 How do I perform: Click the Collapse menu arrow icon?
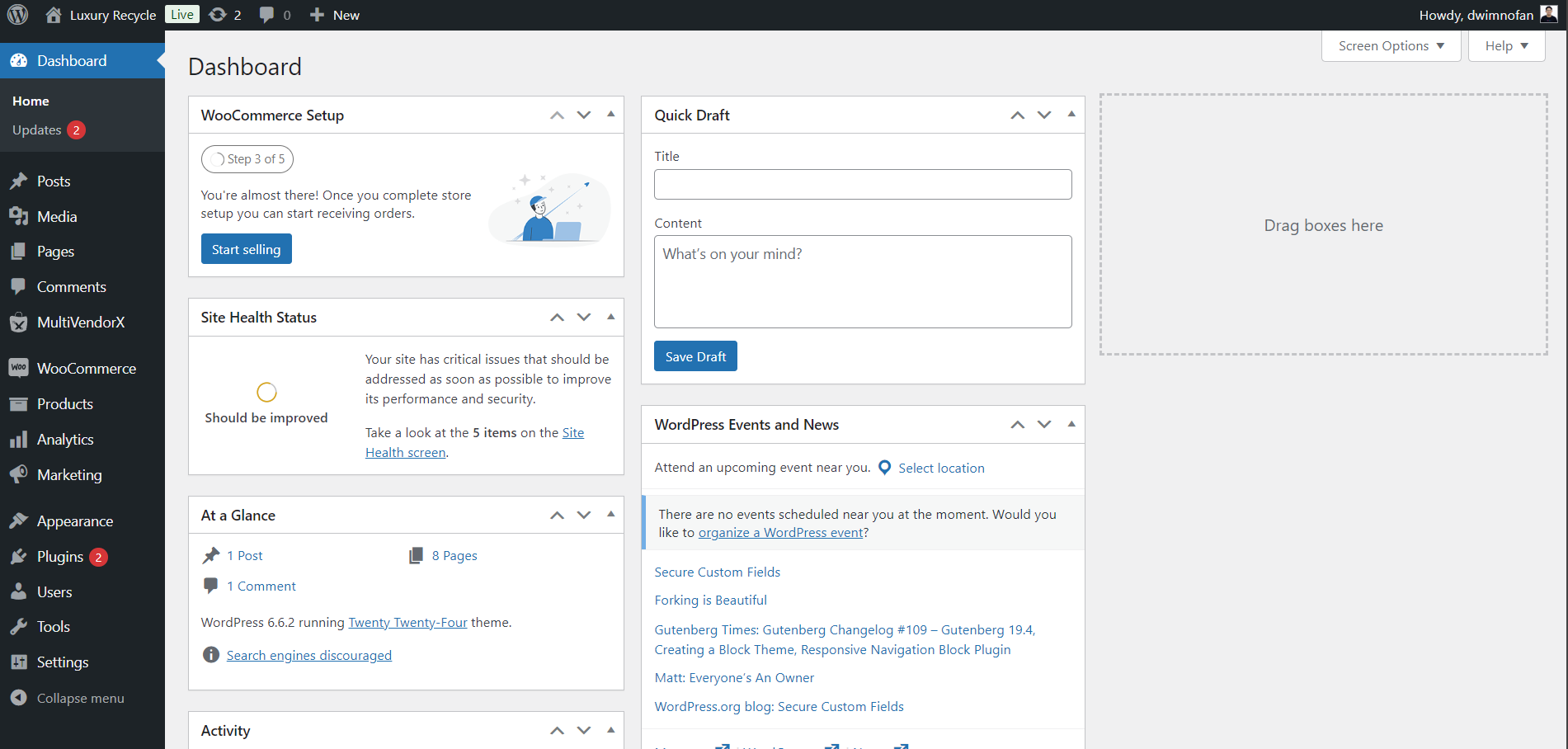19,698
